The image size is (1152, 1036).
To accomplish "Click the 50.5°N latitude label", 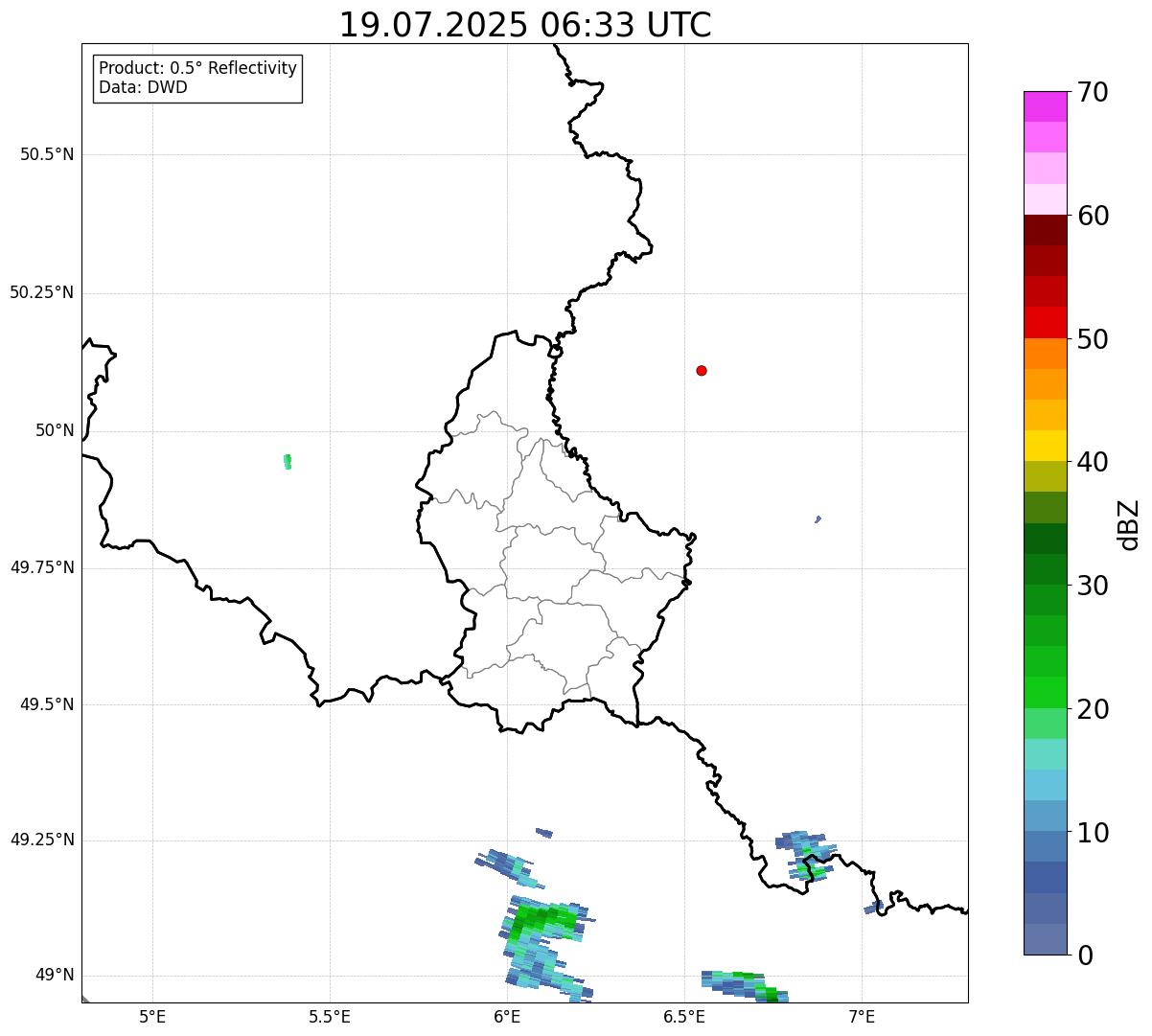I will (47, 154).
